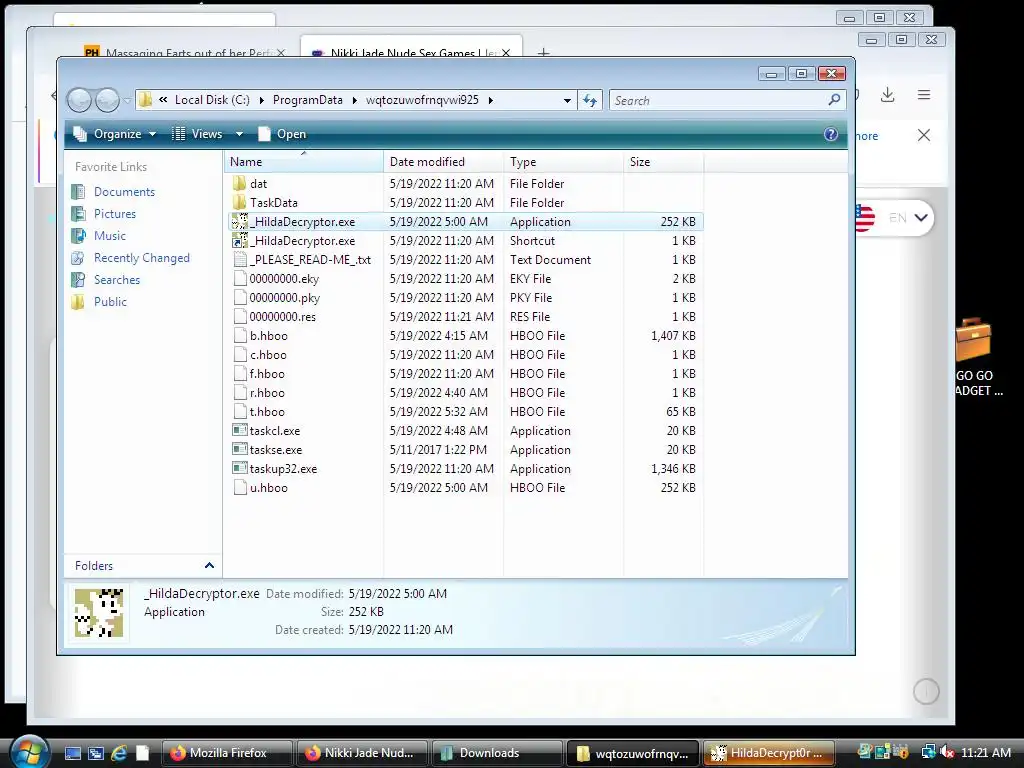
Task: Switch to HildaDecrypt0r taskbar button
Action: pyautogui.click(x=769, y=753)
